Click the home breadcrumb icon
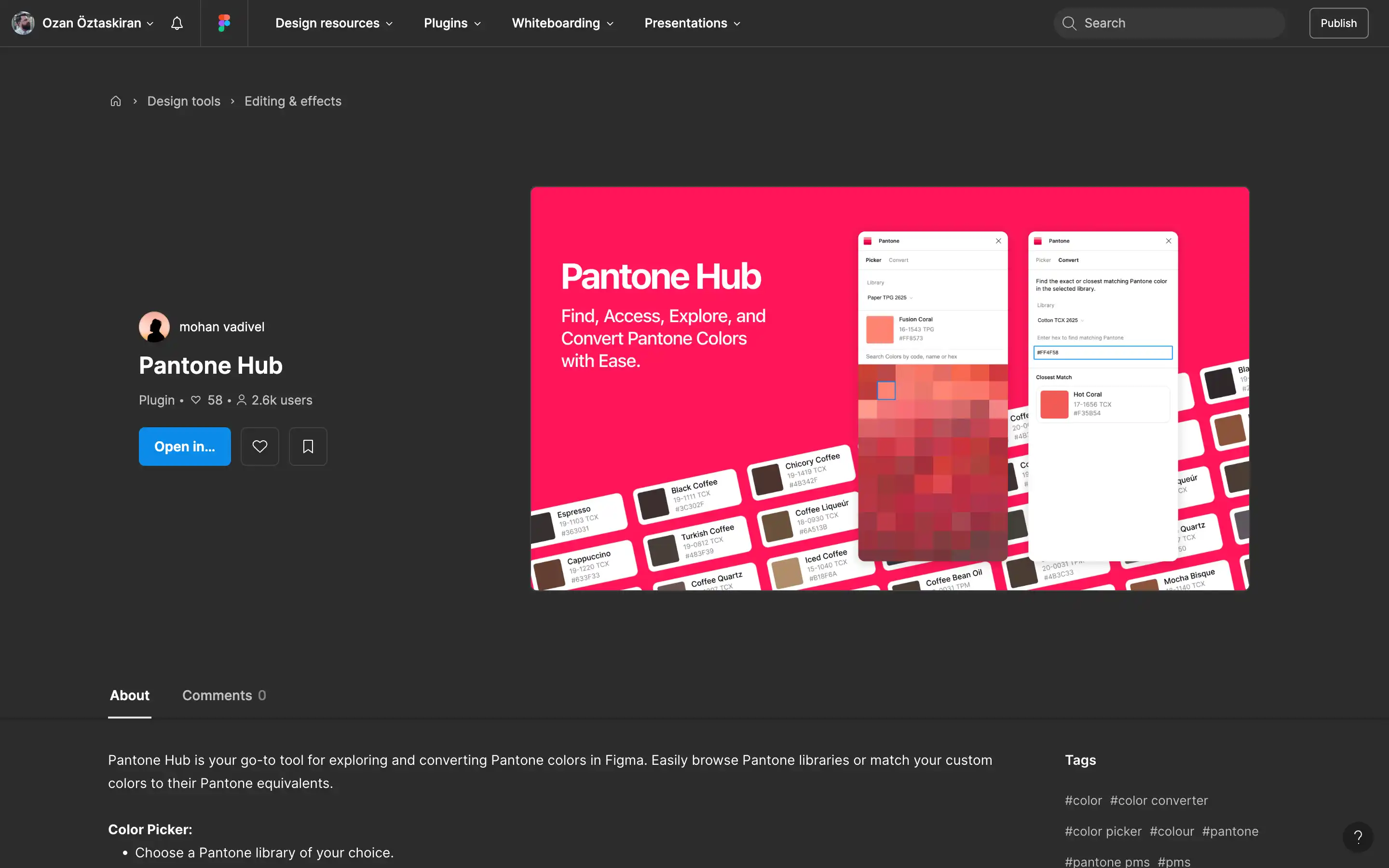The width and height of the screenshot is (1389, 868). pos(115,101)
